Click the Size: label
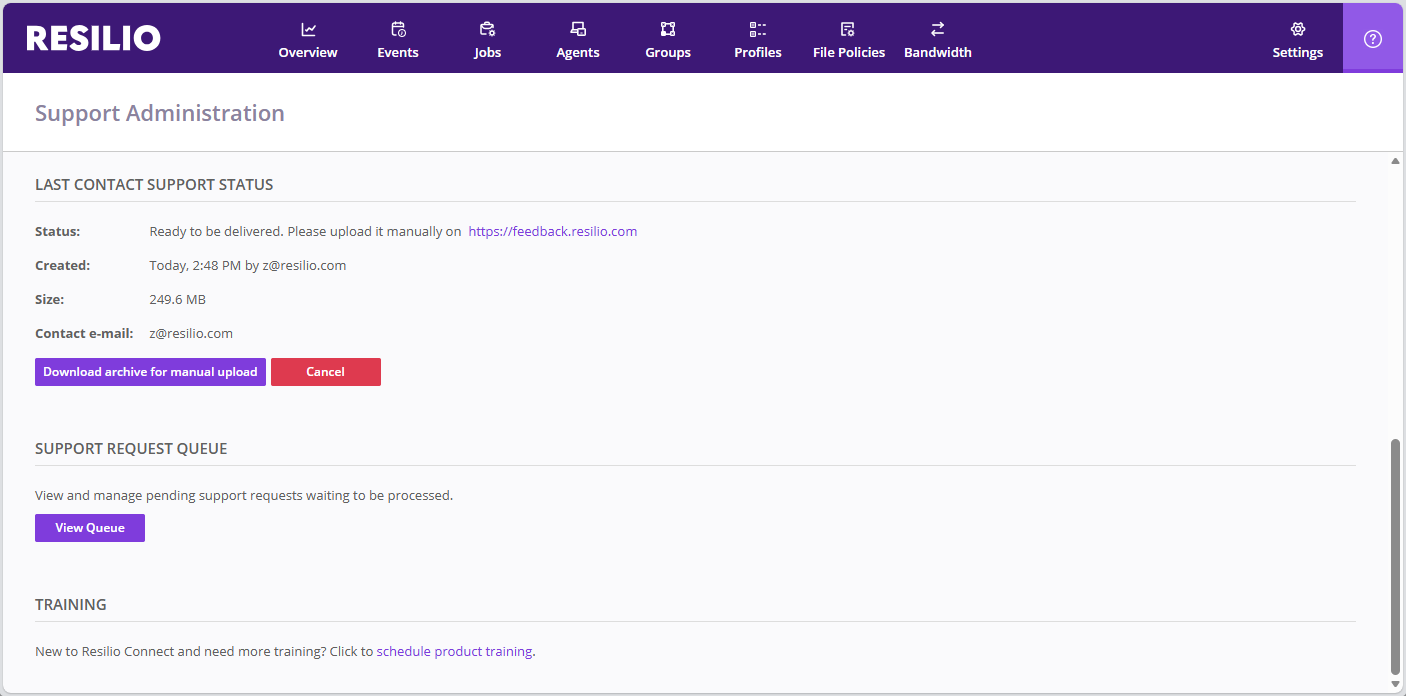The height and width of the screenshot is (696, 1406). pos(50,299)
